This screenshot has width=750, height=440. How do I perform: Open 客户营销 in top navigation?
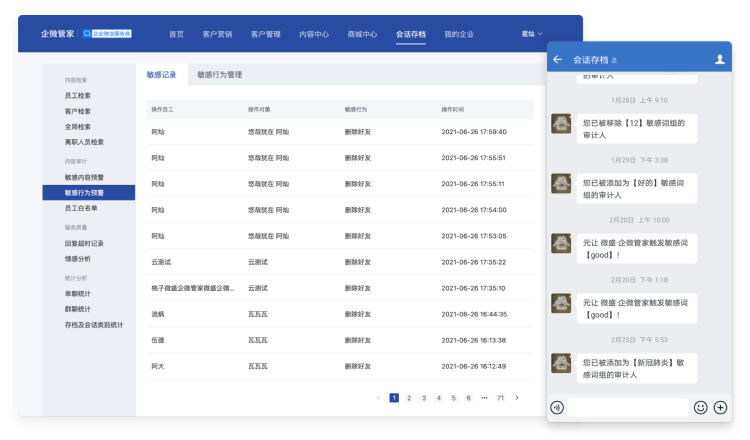point(217,33)
